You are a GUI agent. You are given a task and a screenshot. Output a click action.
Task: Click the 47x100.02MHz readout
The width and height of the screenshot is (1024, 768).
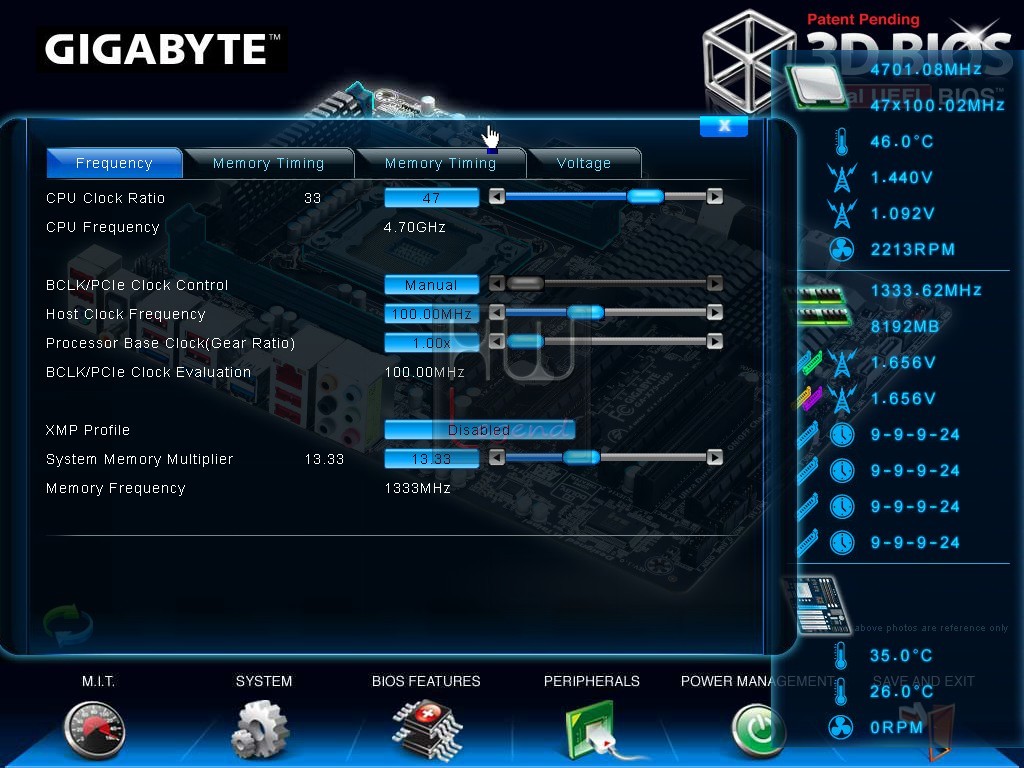pos(937,105)
